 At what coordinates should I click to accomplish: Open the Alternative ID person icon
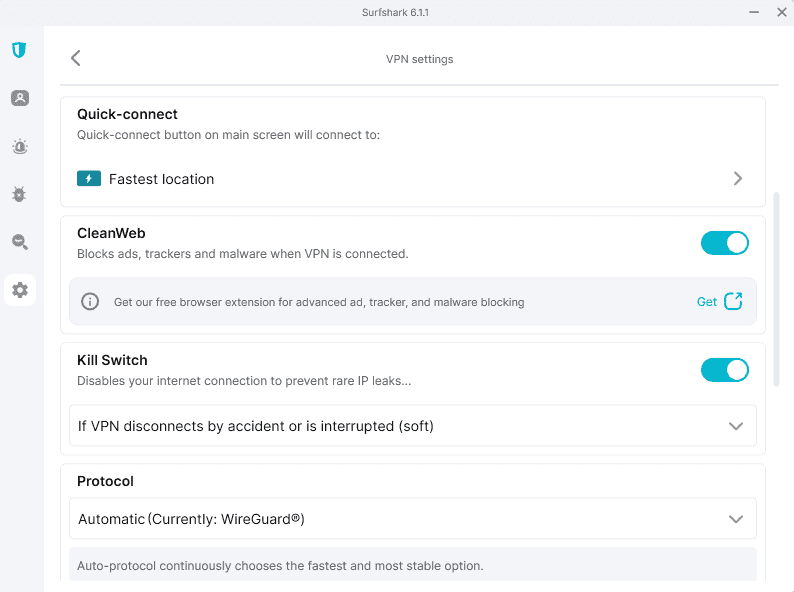pos(20,98)
